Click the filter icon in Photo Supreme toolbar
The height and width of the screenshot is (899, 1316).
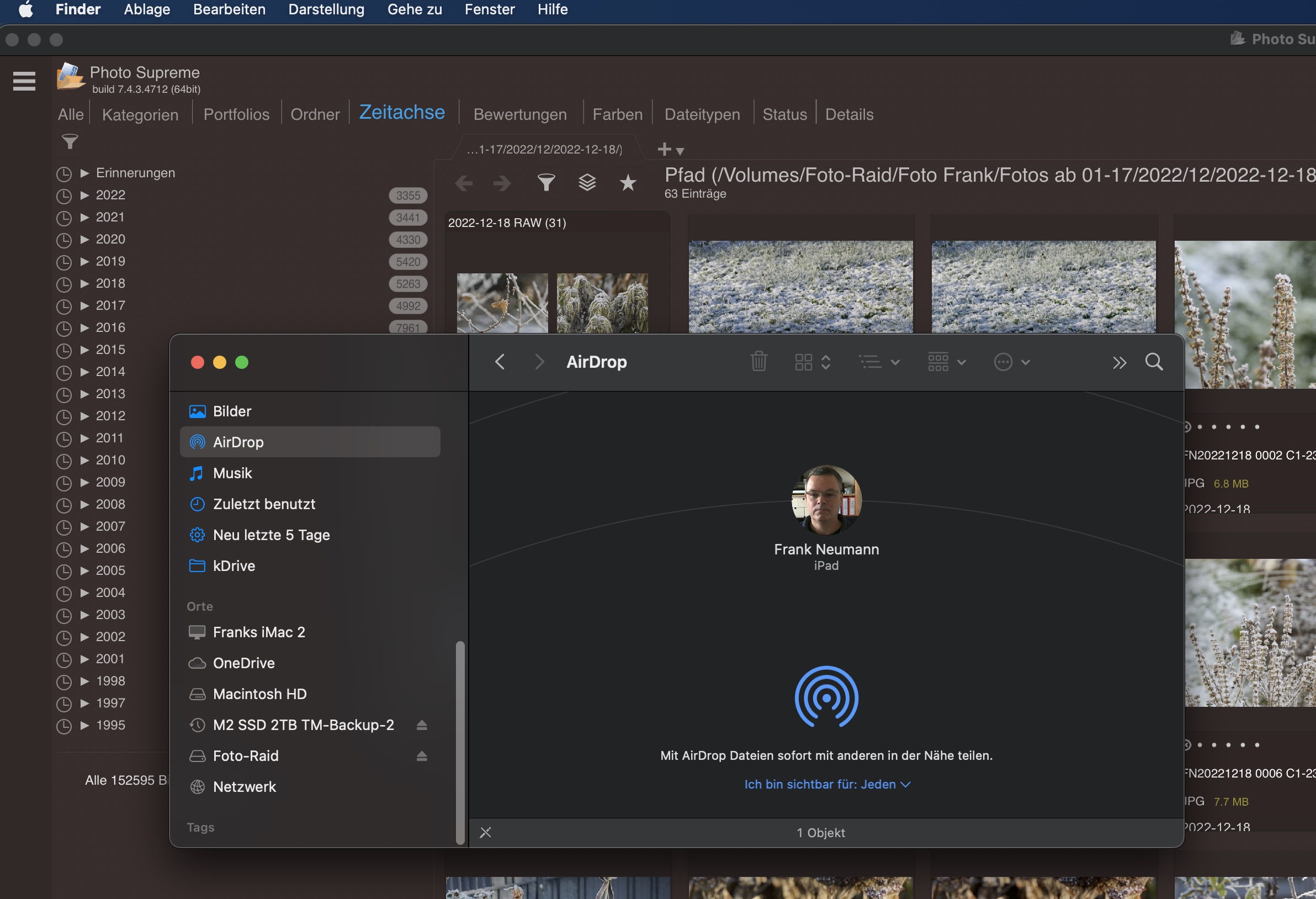click(546, 183)
